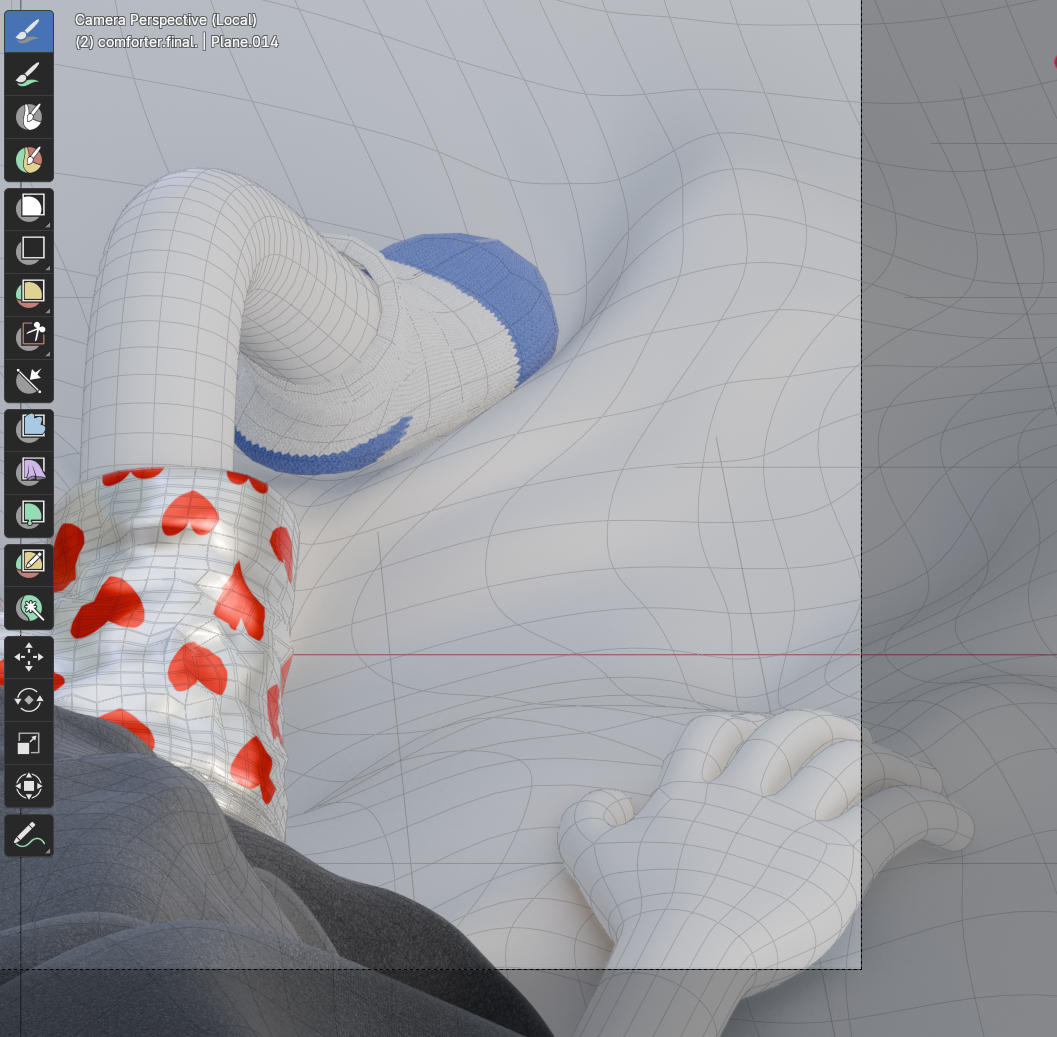
Task: Activate the Mask brush tool
Action: click(x=29, y=117)
